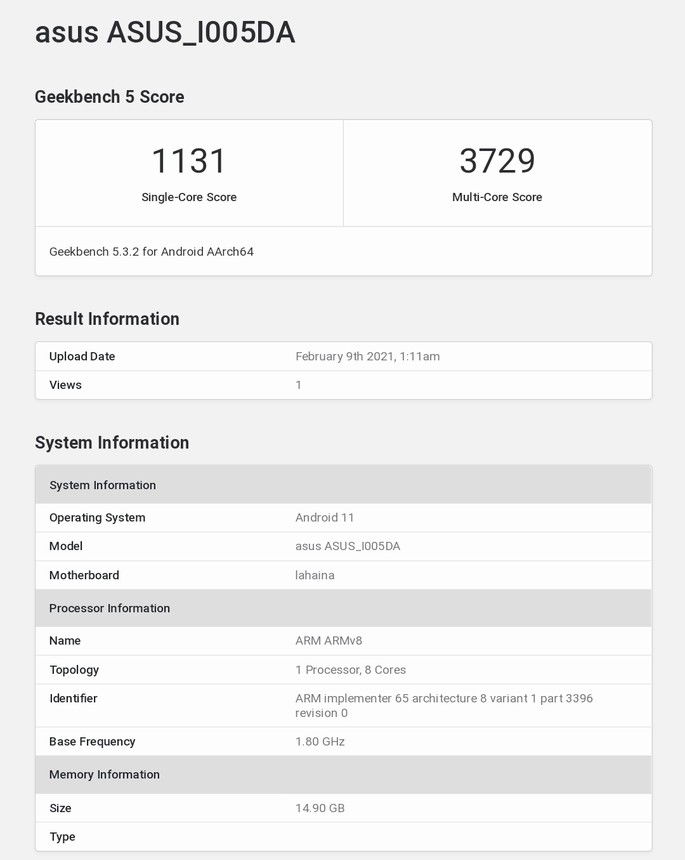Click the single-core score 1131
Screen dimensions: 685x860
click(x=189, y=161)
